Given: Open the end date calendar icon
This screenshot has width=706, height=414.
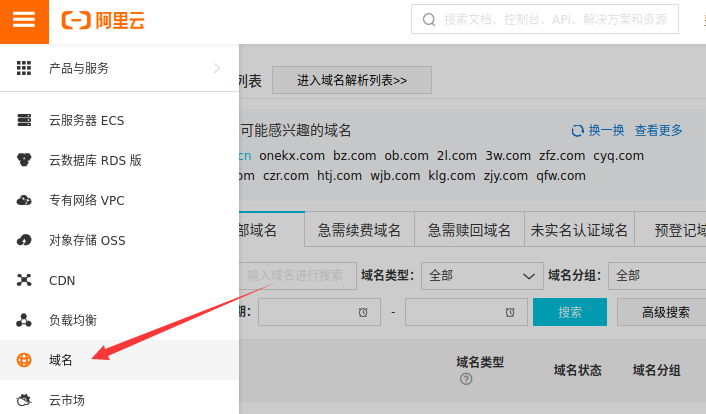Looking at the screenshot, I should point(510,312).
